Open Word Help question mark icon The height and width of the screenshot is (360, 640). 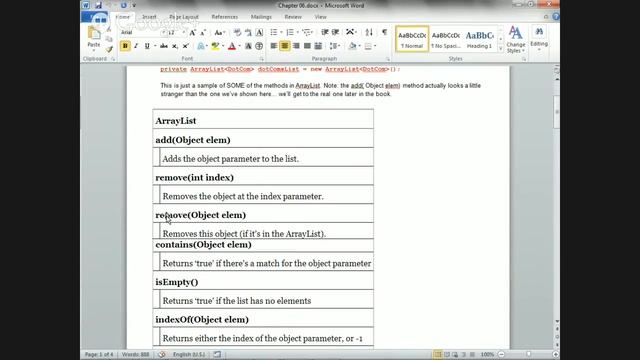click(x=556, y=17)
